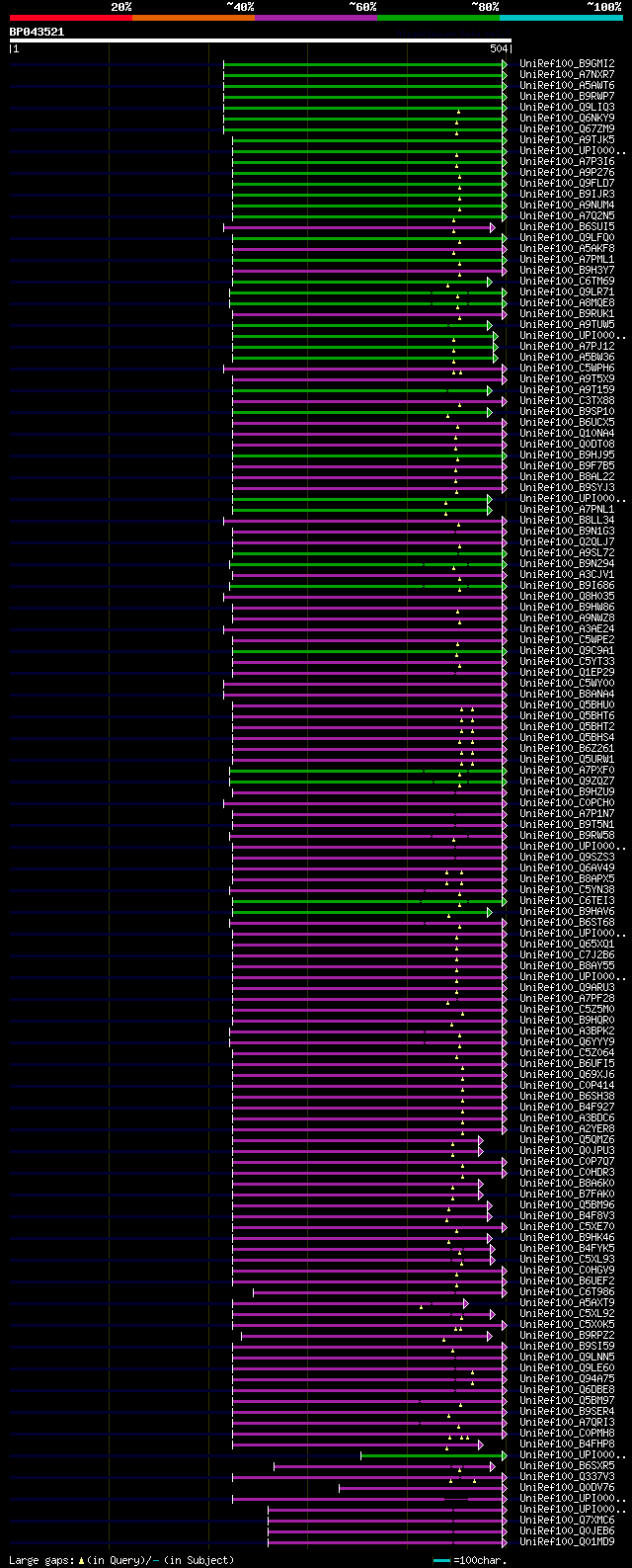Click the purple ~60% identity legend segment

point(315,17)
